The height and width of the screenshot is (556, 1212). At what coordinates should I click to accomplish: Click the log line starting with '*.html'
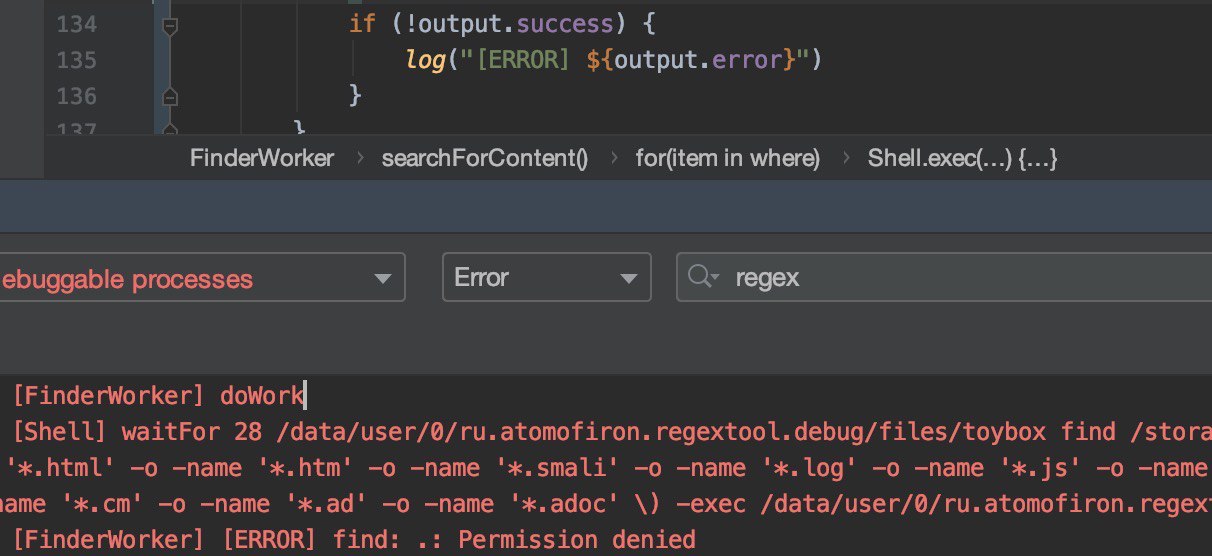click(600, 468)
